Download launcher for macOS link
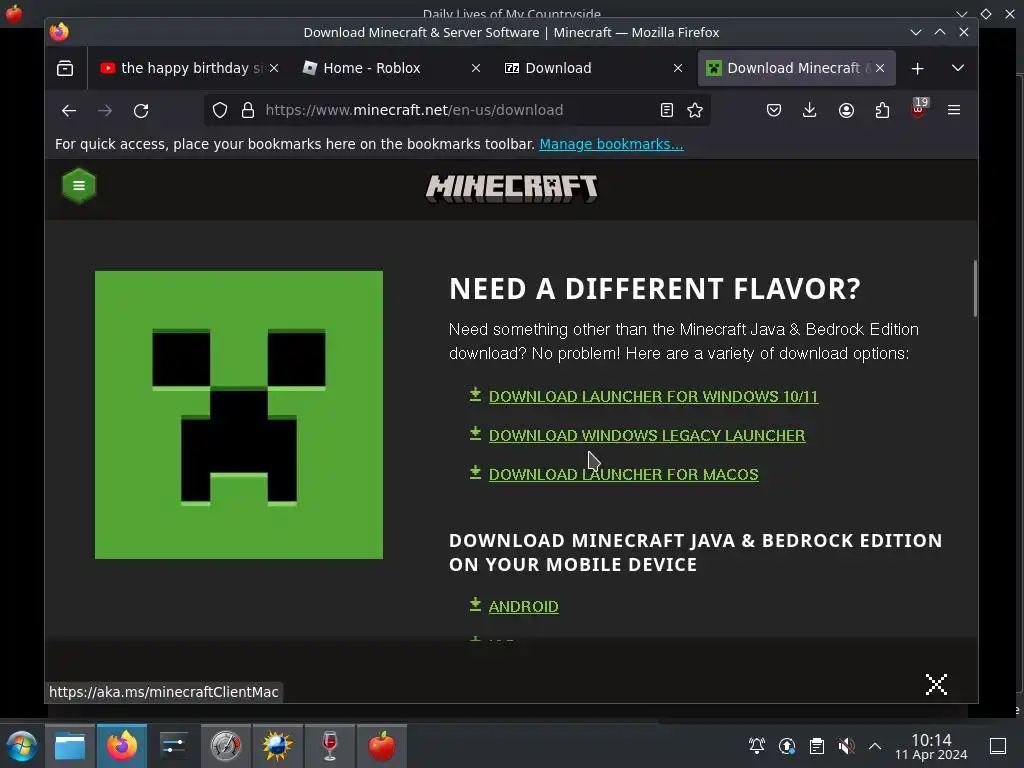Viewport: 1024px width, 768px height. (624, 475)
